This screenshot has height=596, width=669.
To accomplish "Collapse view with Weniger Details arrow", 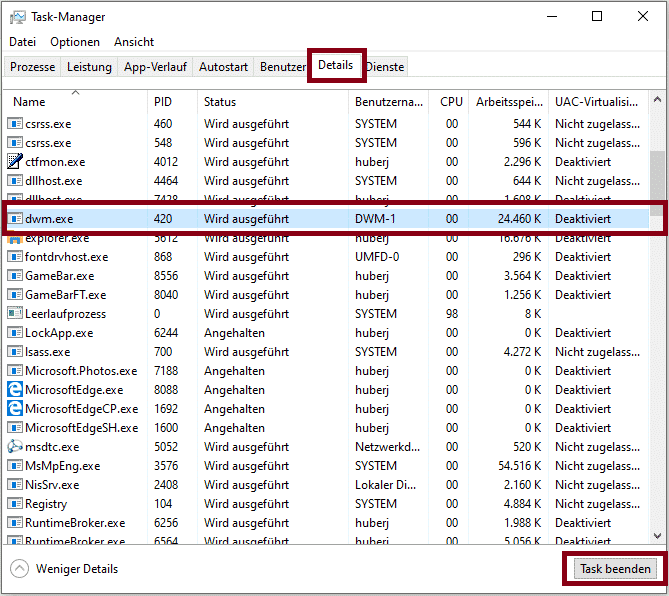I will pyautogui.click(x=19, y=568).
